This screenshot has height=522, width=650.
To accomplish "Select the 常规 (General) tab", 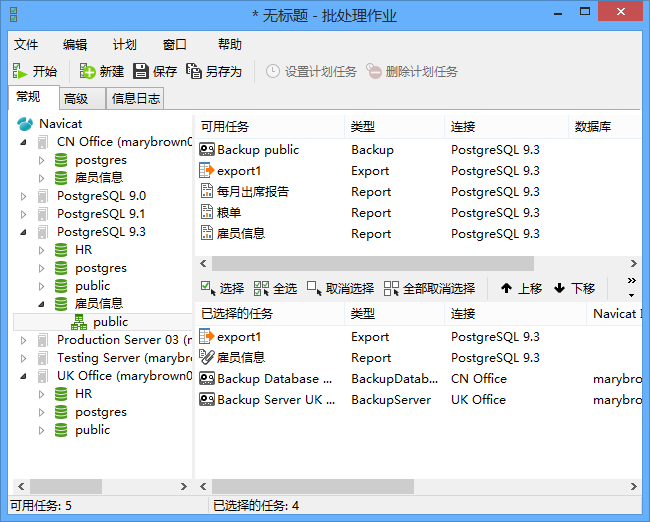I will [x=33, y=97].
